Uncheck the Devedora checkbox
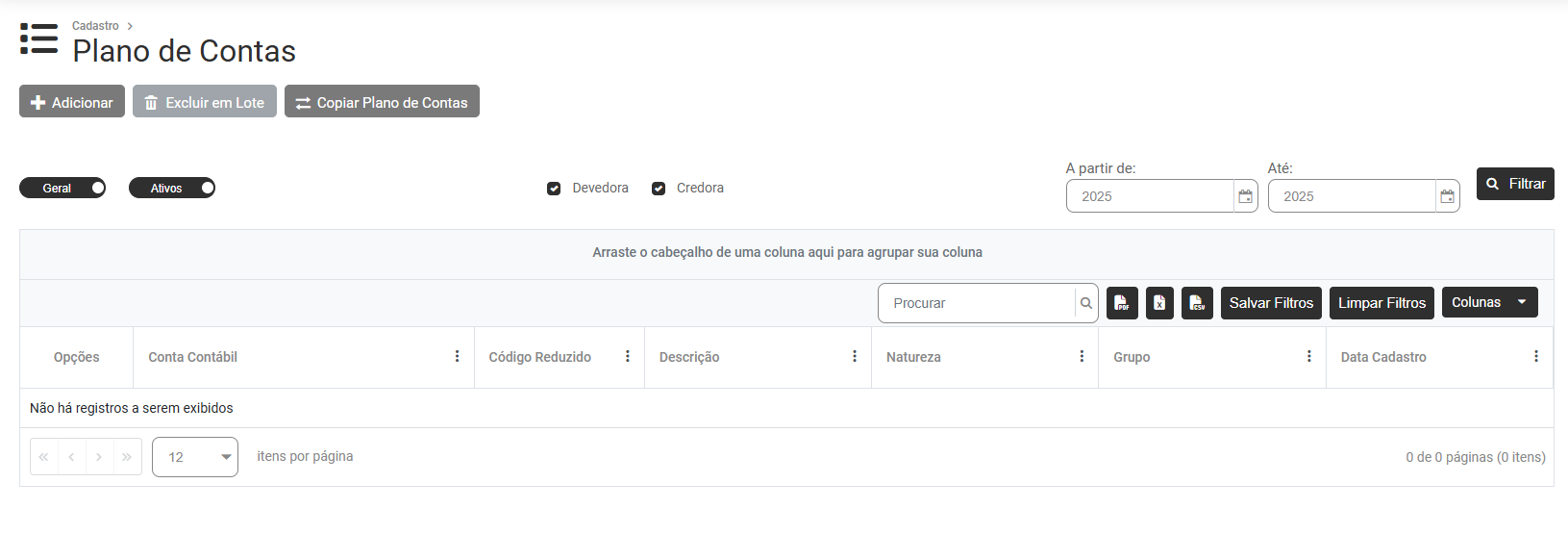1568x534 pixels. 554,189
